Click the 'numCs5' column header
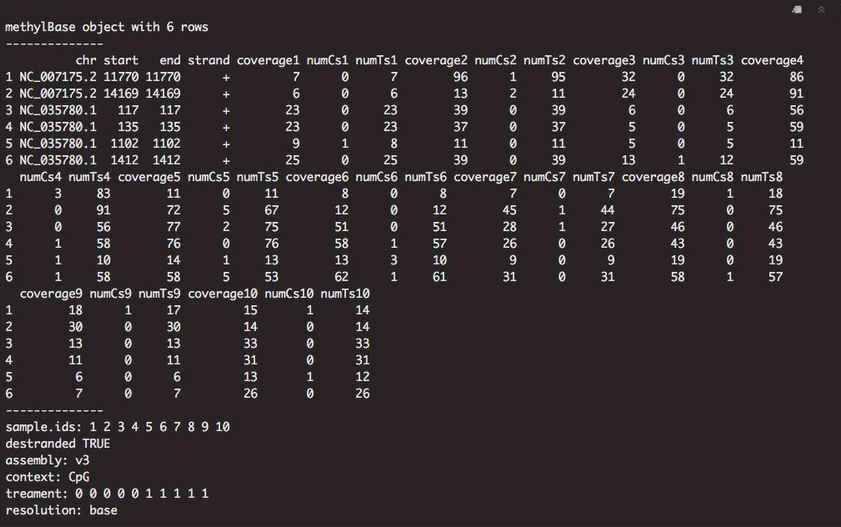 pyautogui.click(x=209, y=177)
